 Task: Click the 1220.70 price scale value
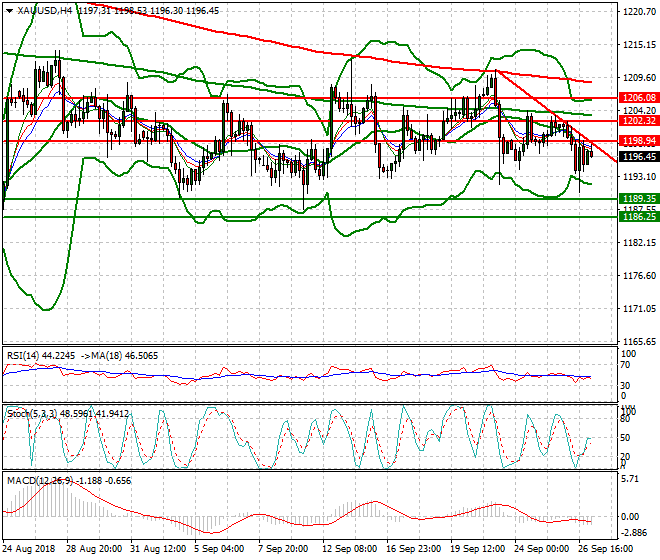pyautogui.click(x=639, y=12)
